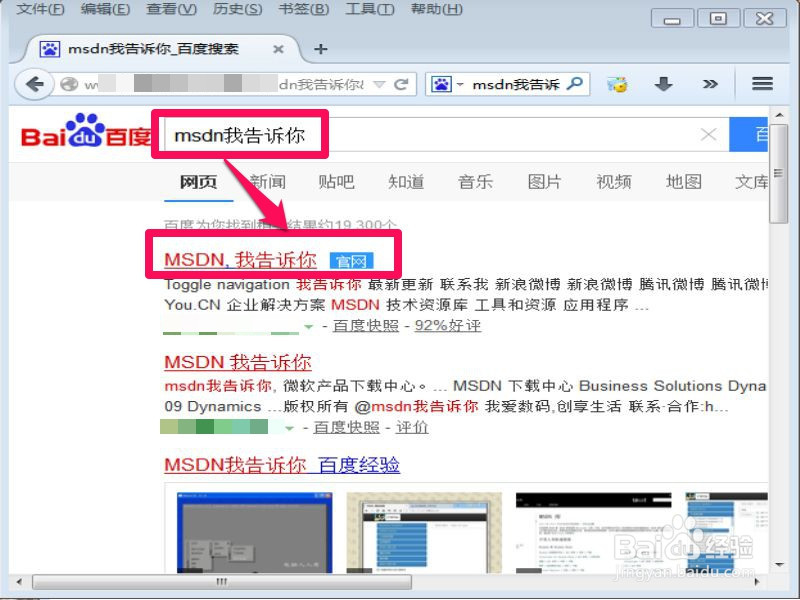Viewport: 800px width, 600px height.
Task: Go back with the back arrow button
Action: [34, 84]
